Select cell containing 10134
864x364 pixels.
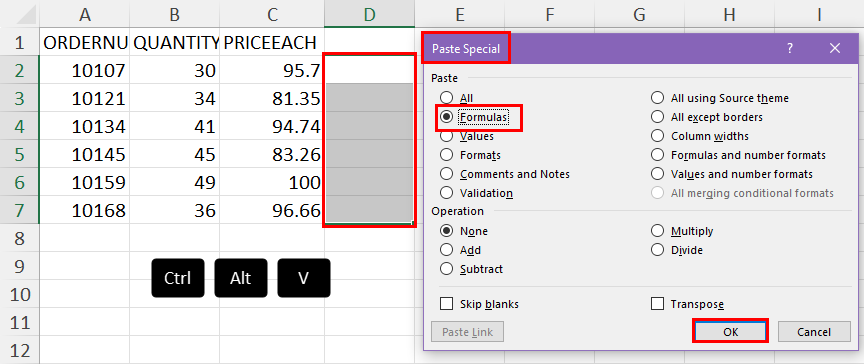coord(85,126)
